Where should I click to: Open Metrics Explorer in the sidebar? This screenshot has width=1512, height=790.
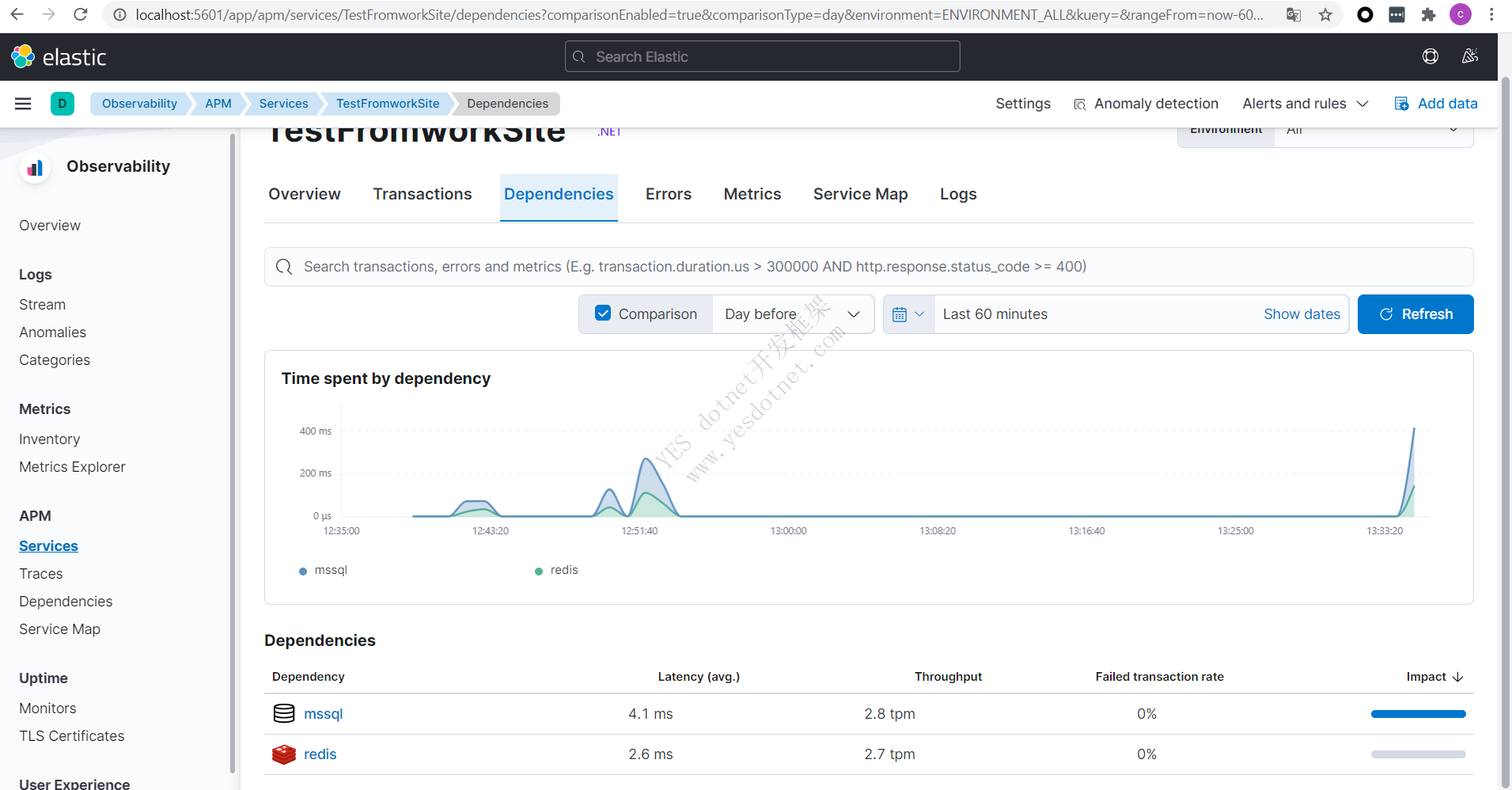pos(73,467)
